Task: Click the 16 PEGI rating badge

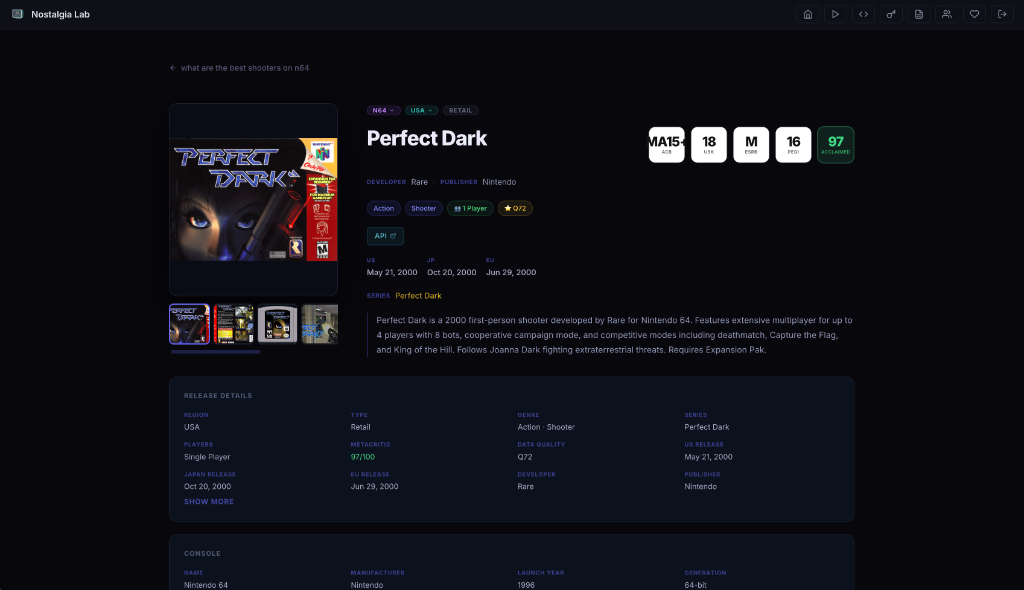Action: coord(793,144)
